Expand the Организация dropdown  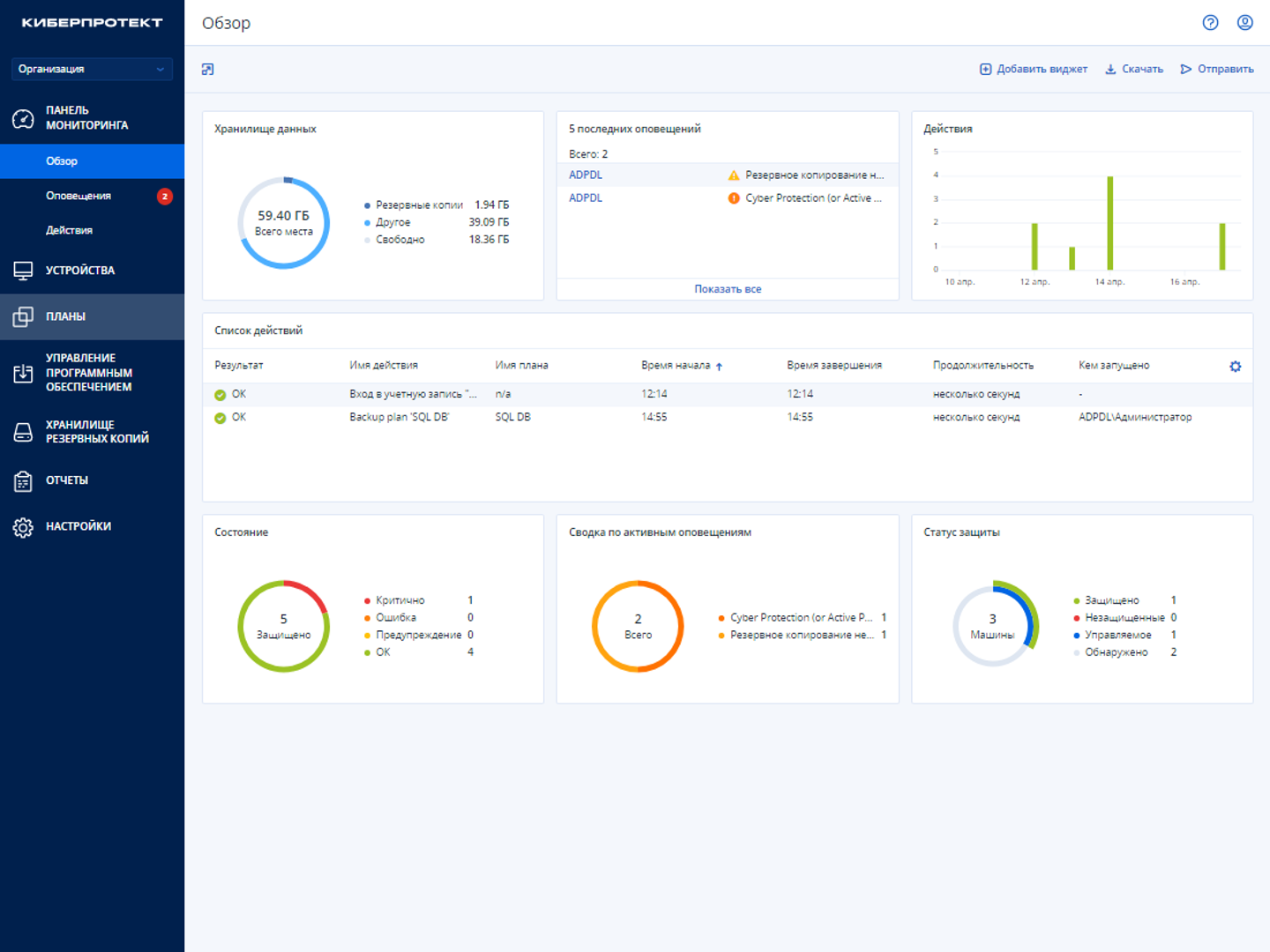[x=92, y=69]
